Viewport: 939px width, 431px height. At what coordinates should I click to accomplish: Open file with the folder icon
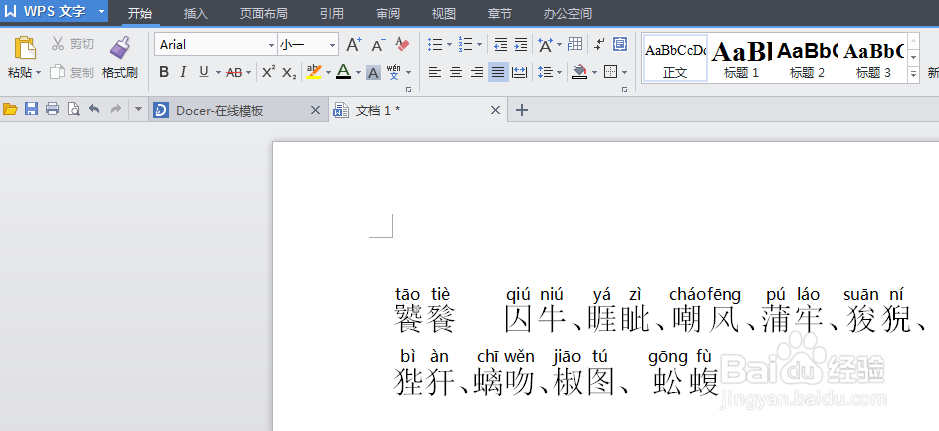pyautogui.click(x=10, y=109)
